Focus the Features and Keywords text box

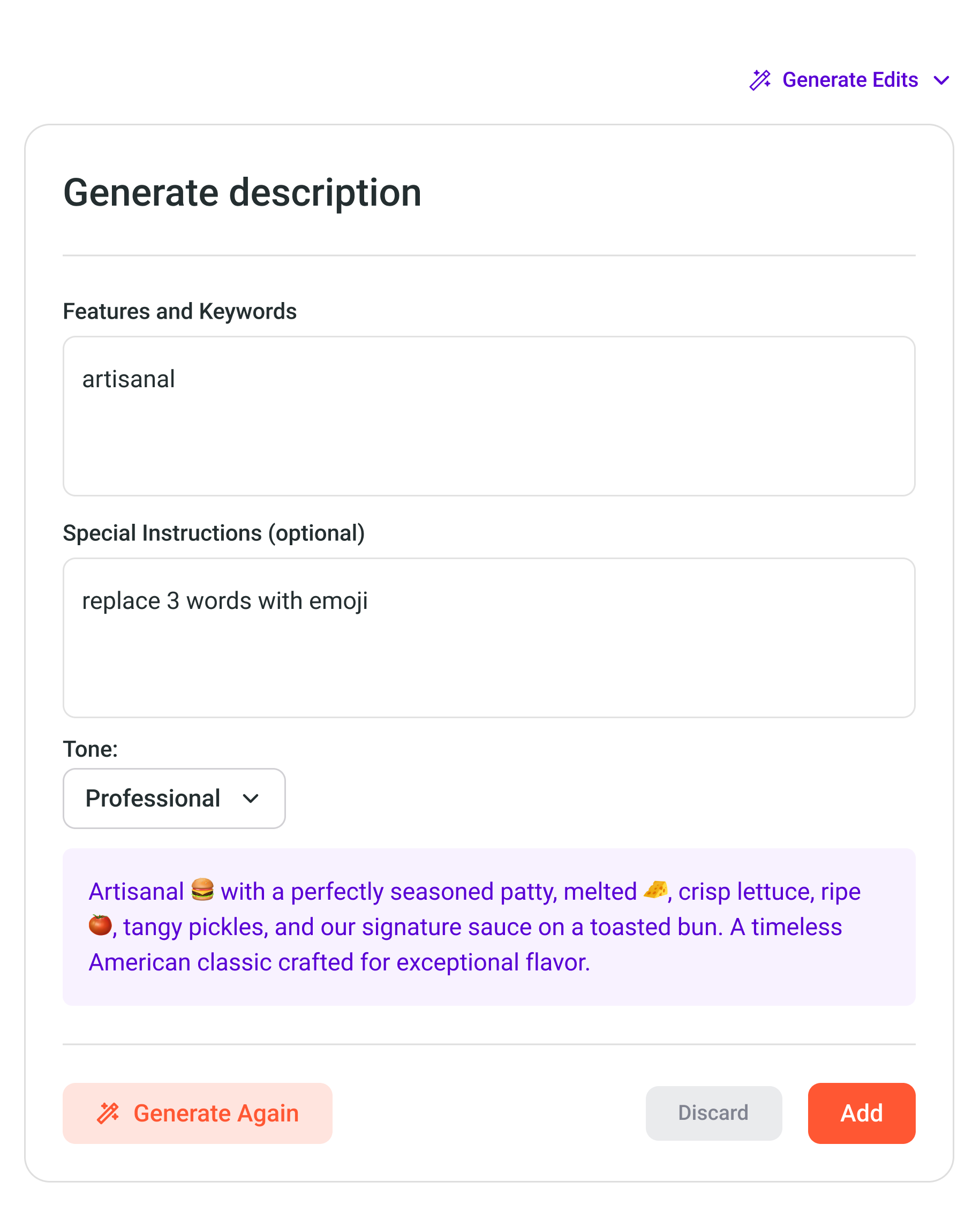coord(489,434)
